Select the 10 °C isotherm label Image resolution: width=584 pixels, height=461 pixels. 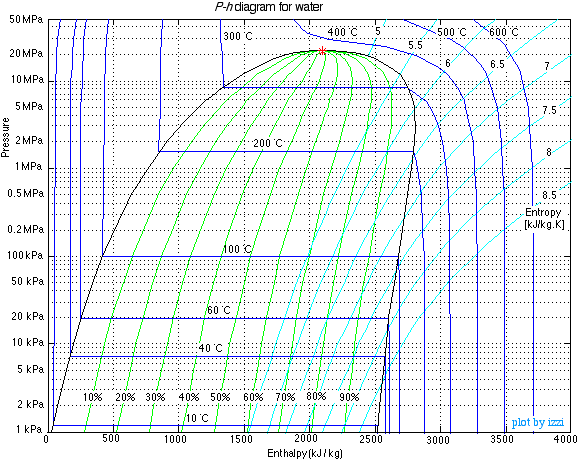197,418
